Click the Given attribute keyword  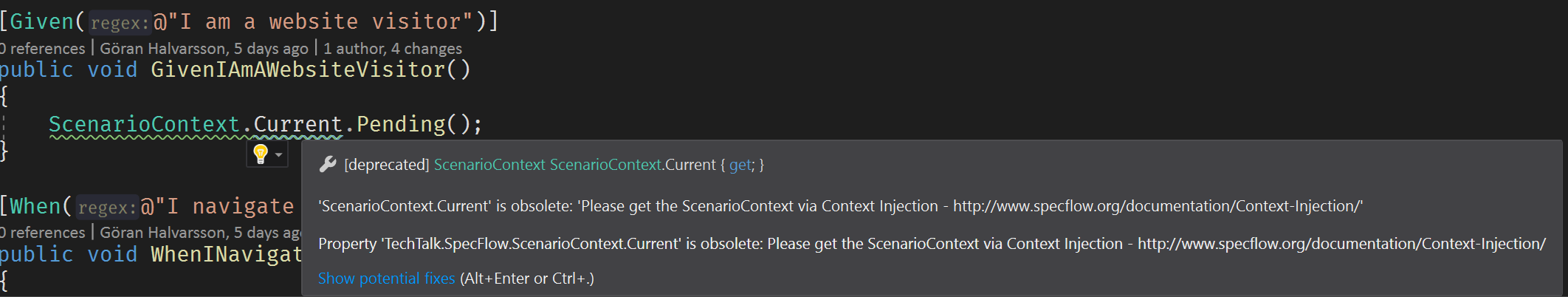[41, 21]
